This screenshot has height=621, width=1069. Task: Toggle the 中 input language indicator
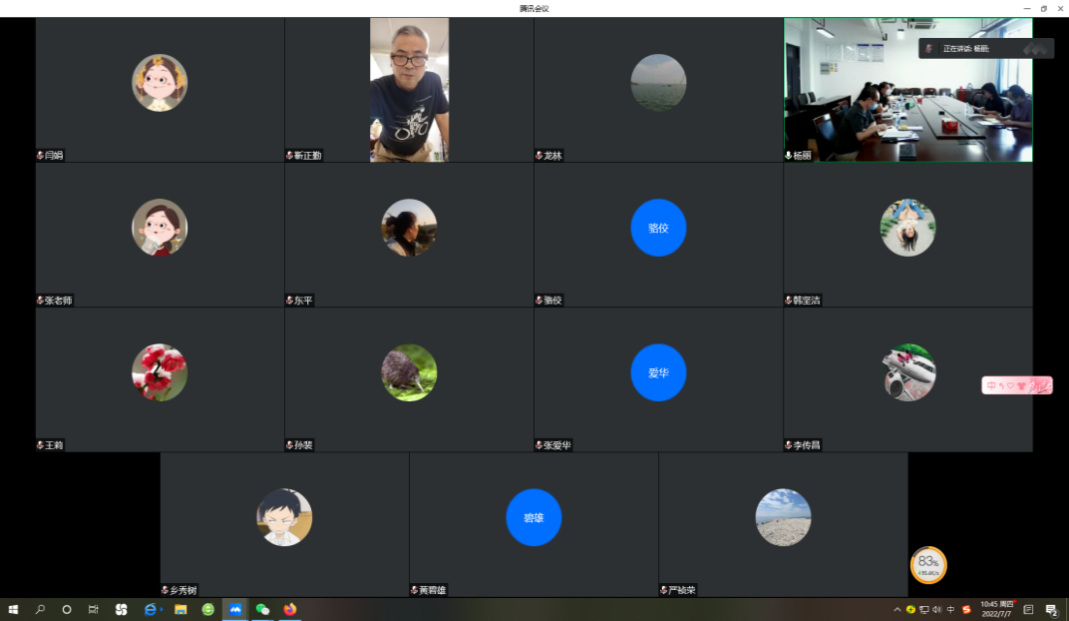951,609
